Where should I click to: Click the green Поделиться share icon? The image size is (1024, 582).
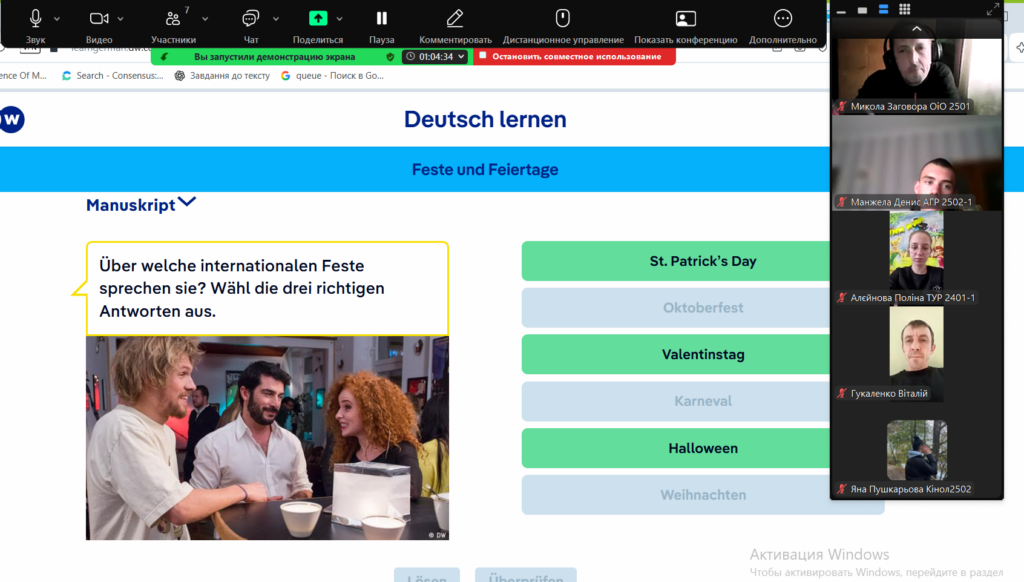coord(317,18)
